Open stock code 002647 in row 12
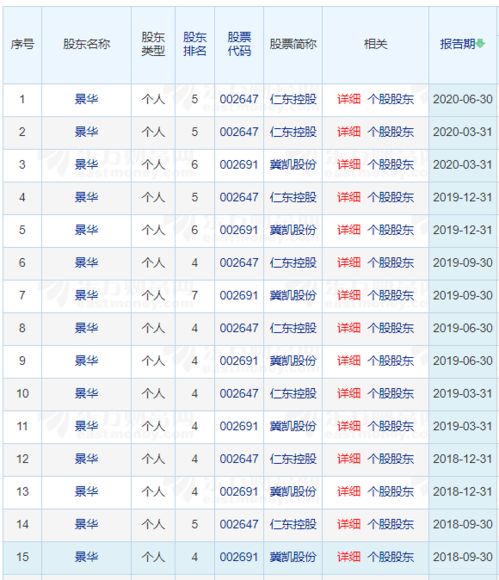This screenshot has width=499, height=580. coord(239,459)
